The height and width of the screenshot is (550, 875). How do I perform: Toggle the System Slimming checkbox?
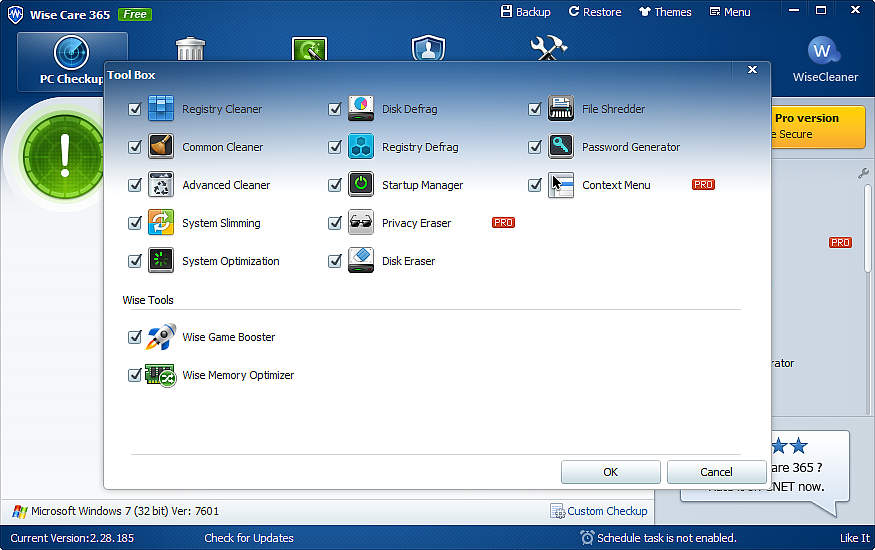[135, 223]
